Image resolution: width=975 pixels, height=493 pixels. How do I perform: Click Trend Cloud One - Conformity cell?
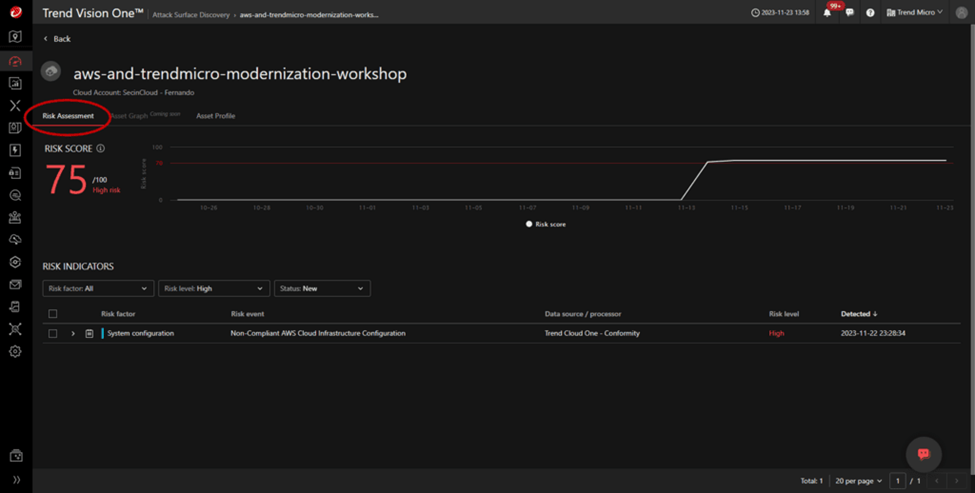(592, 333)
